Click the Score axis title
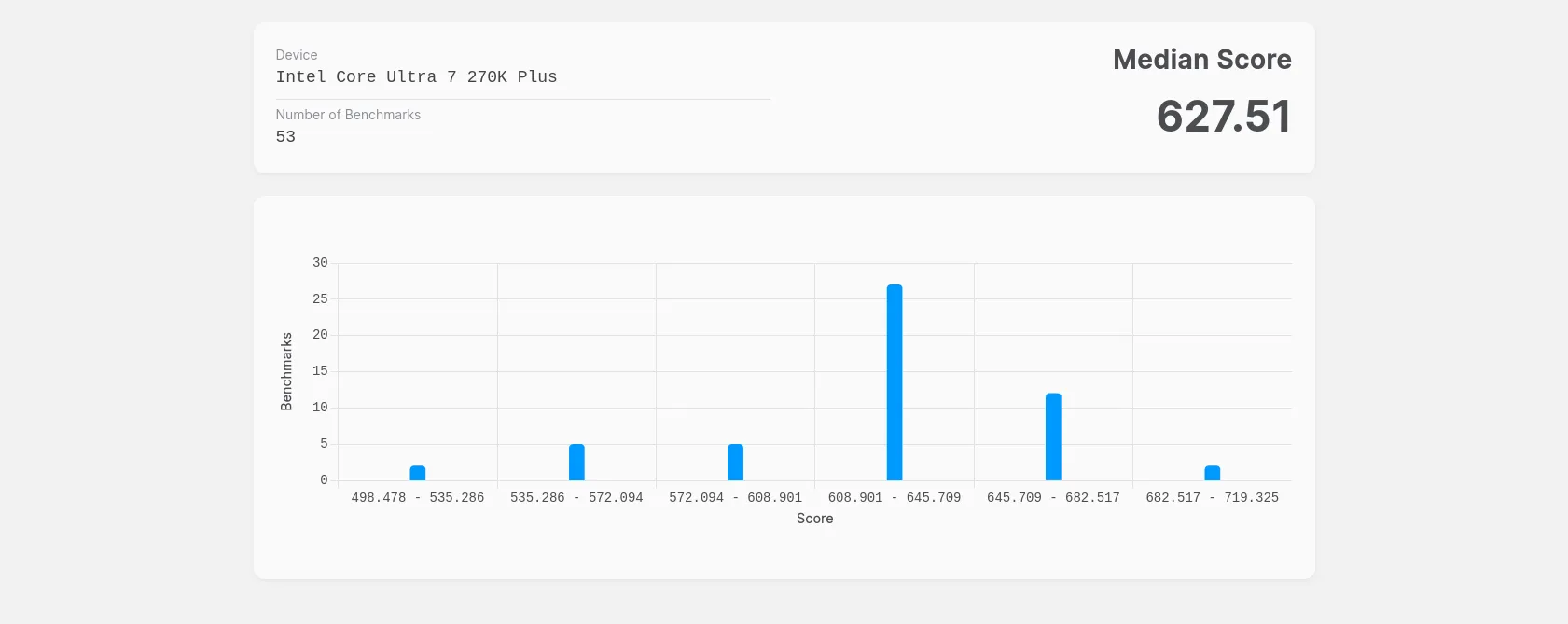The height and width of the screenshot is (624, 1568). click(x=815, y=519)
